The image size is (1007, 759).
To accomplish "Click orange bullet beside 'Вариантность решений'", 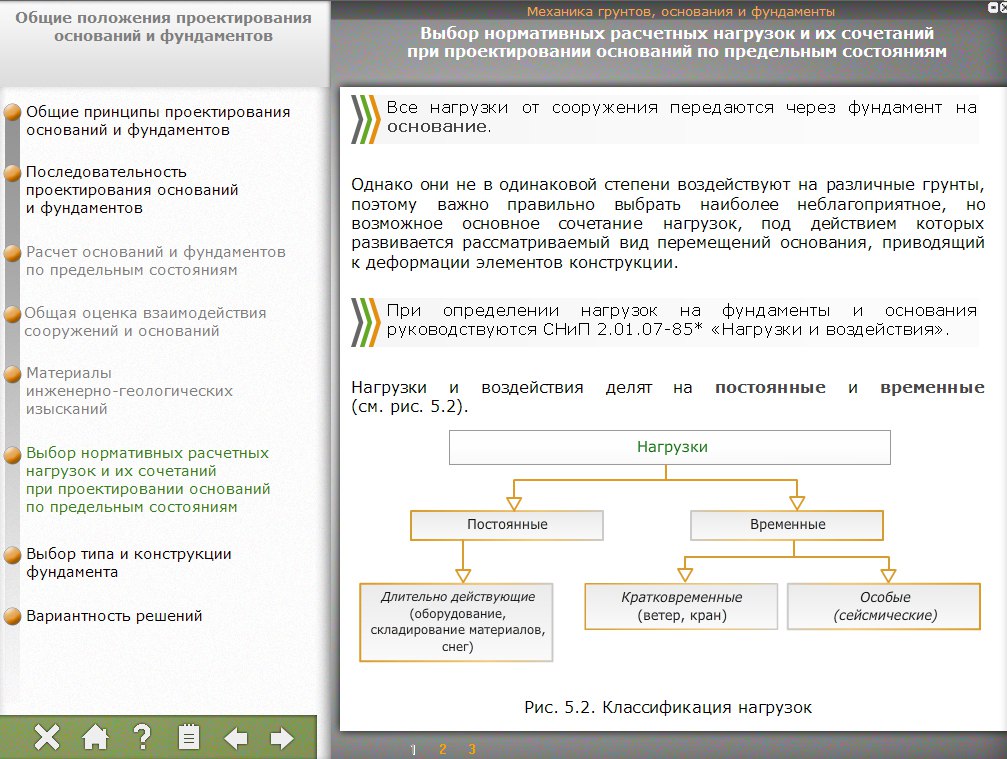I will 12,616.
